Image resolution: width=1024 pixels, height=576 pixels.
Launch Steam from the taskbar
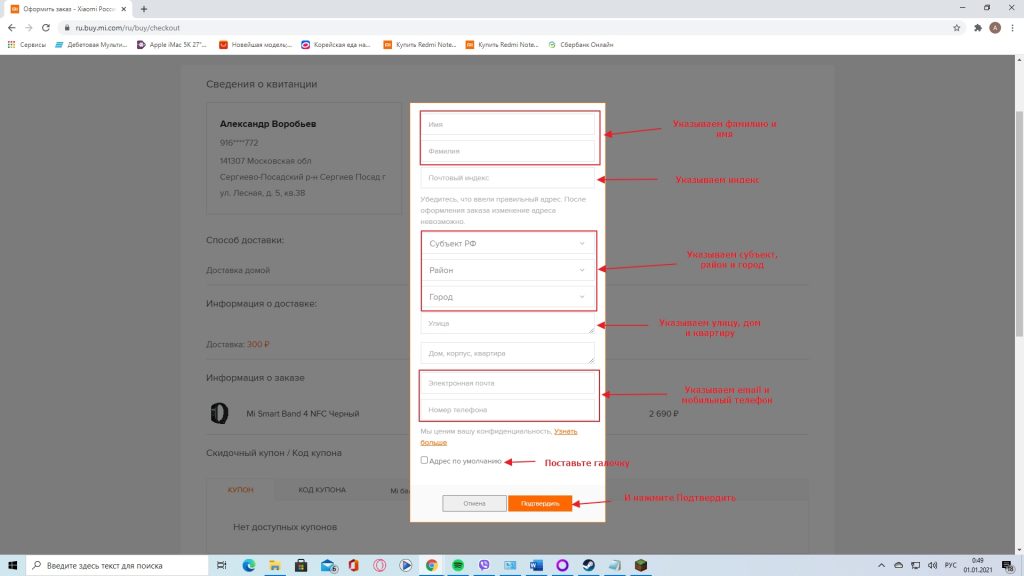(588, 565)
